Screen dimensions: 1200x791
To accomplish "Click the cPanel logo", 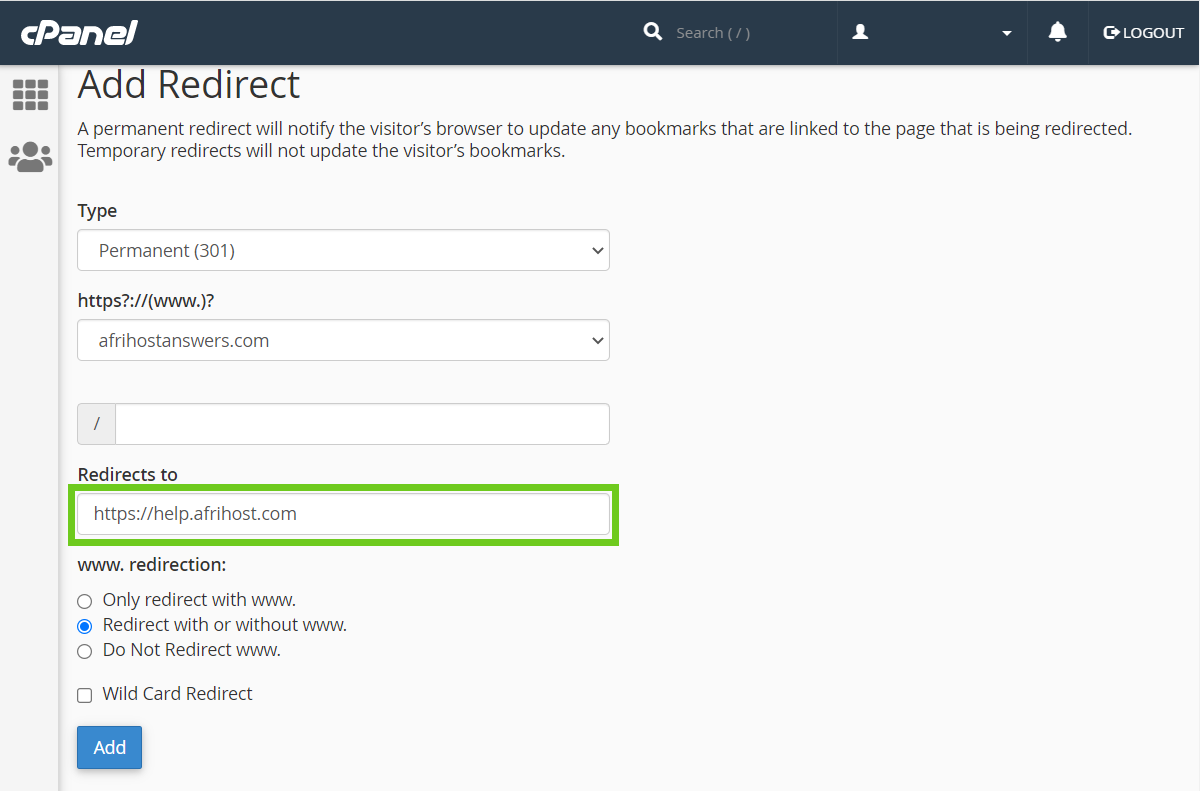I will (x=79, y=33).
